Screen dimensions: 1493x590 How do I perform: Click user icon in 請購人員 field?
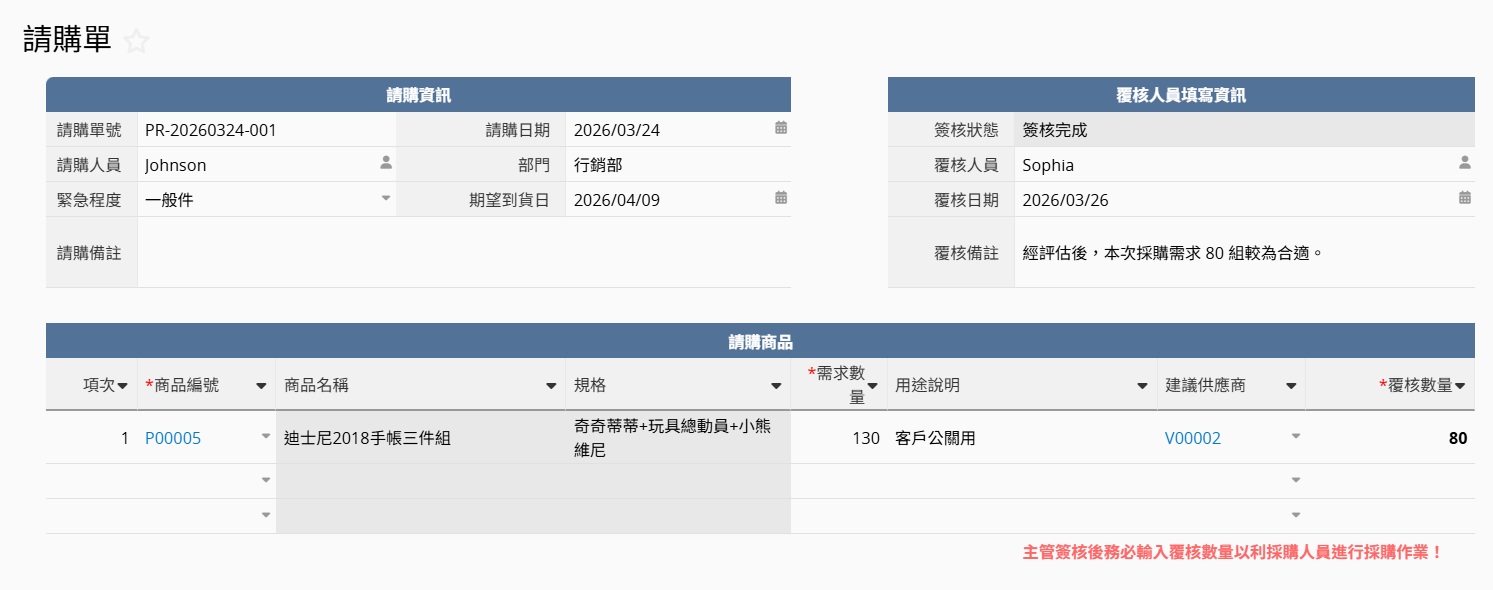click(x=386, y=162)
